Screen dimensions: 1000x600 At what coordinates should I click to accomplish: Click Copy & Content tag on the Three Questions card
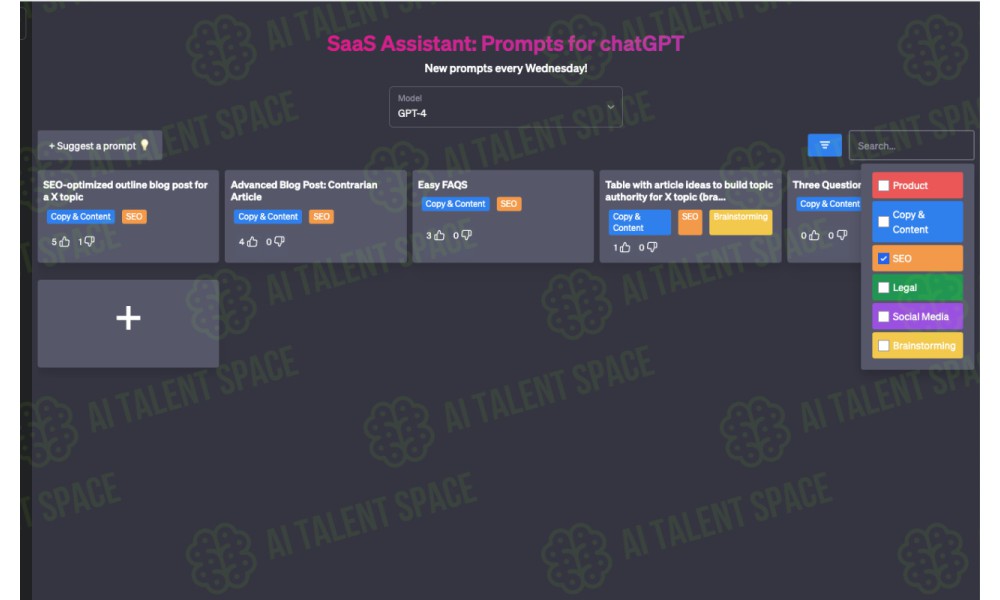[x=829, y=204]
